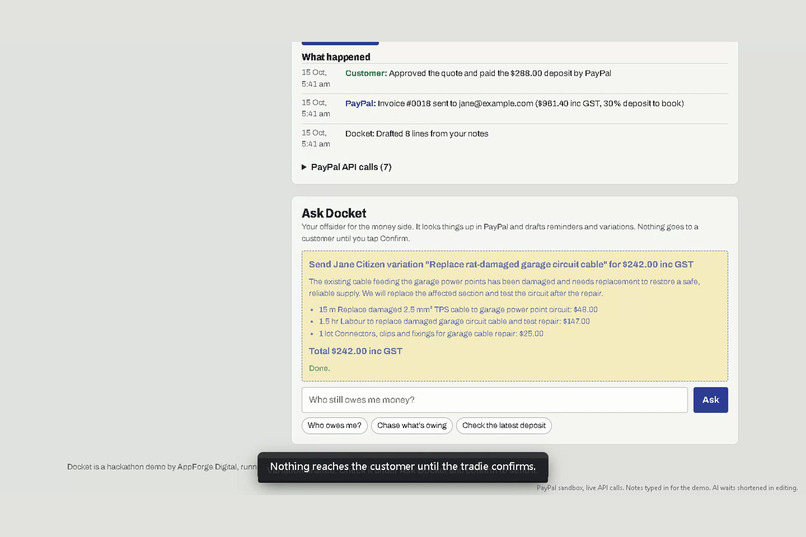The height and width of the screenshot is (537, 806).
Task: Select the 'Who owes me?' suggestion chip
Action: [x=335, y=425]
